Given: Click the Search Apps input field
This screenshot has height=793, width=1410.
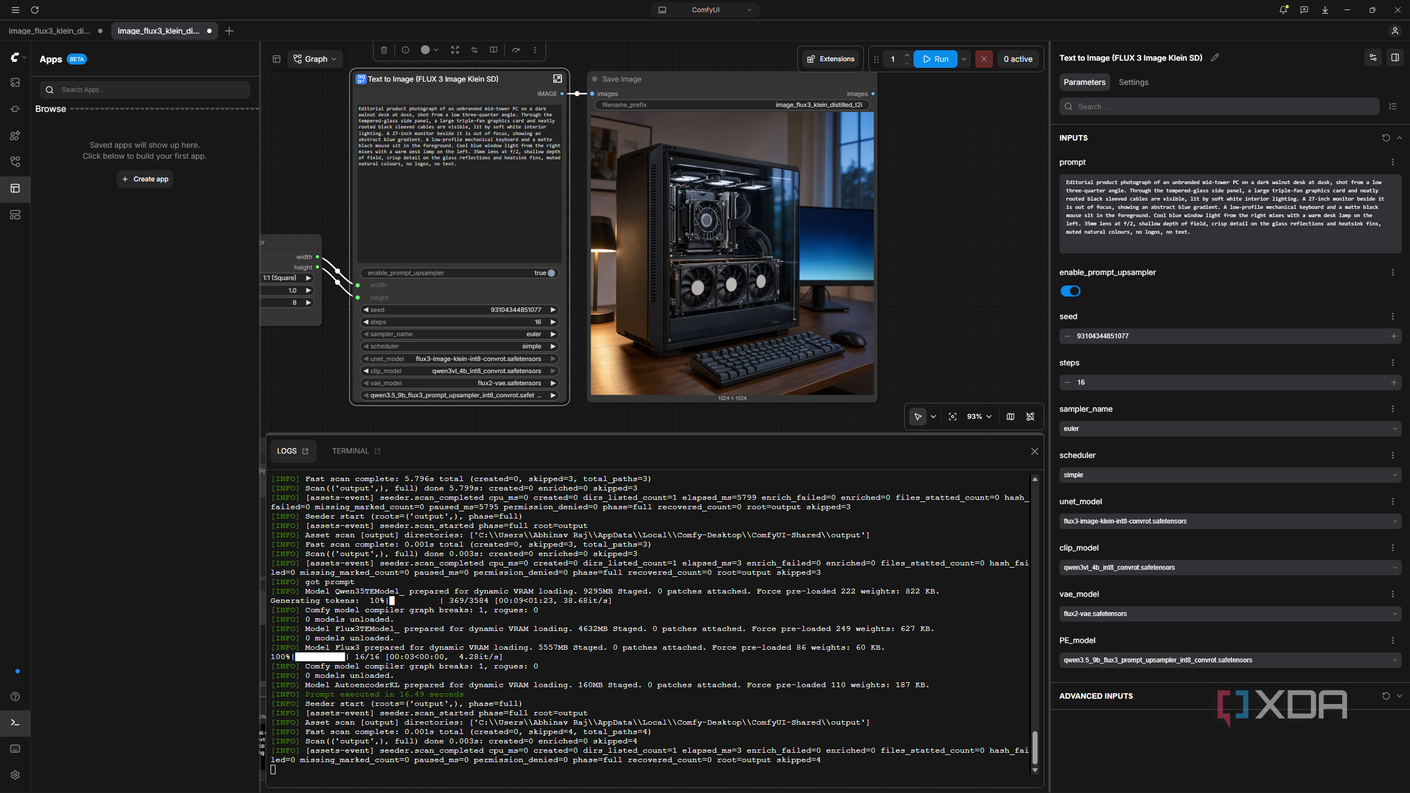Looking at the screenshot, I should point(145,90).
